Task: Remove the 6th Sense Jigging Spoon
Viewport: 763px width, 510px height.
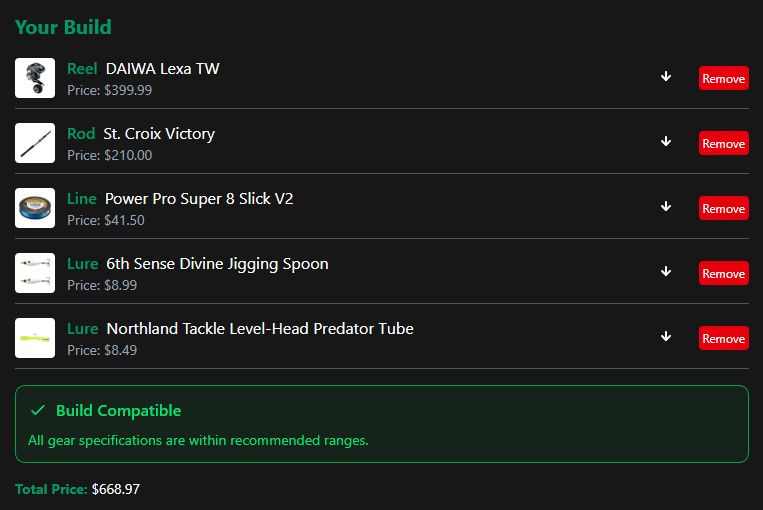Action: point(723,273)
